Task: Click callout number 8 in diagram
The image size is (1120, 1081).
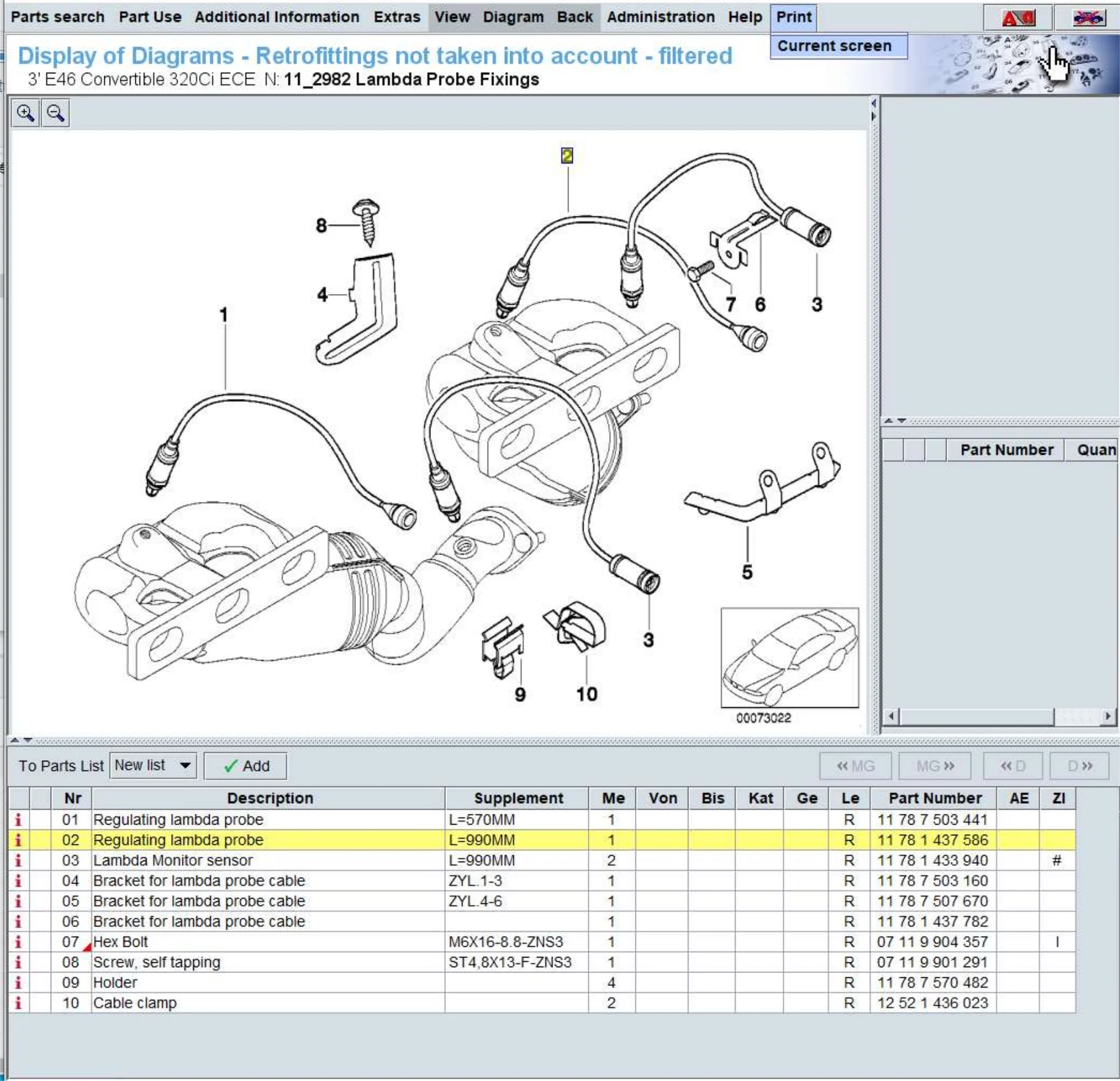Action: coord(321,225)
